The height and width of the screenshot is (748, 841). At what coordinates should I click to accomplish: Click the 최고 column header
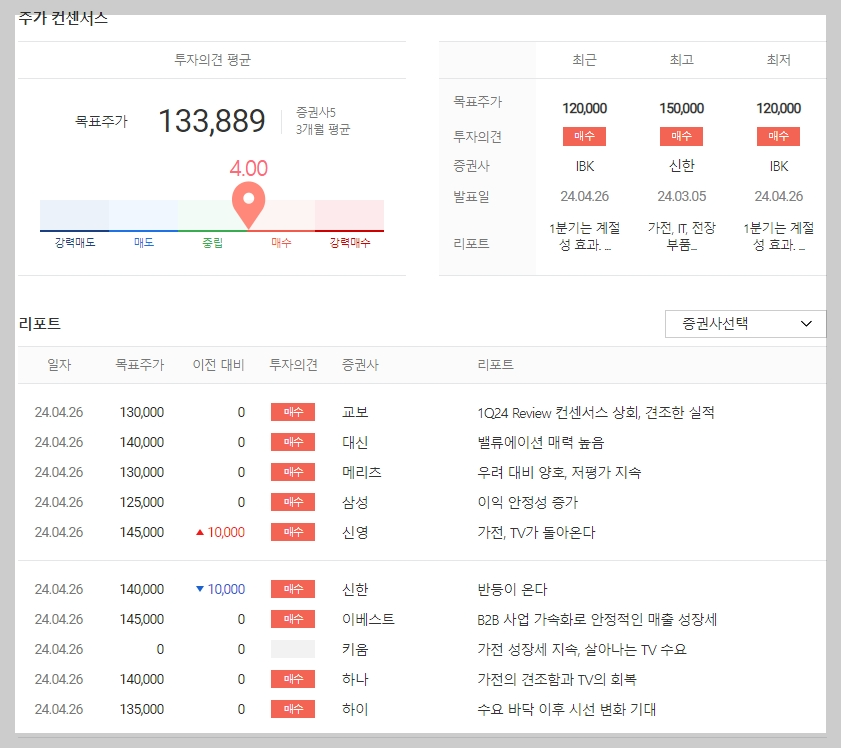682,60
